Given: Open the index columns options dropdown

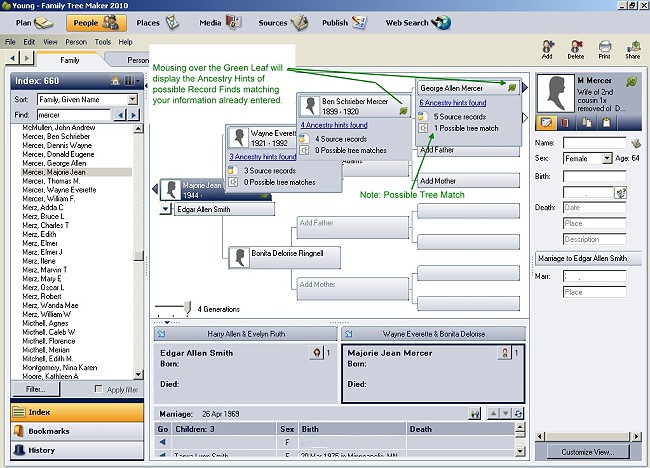Looking at the screenshot, I should click(132, 81).
